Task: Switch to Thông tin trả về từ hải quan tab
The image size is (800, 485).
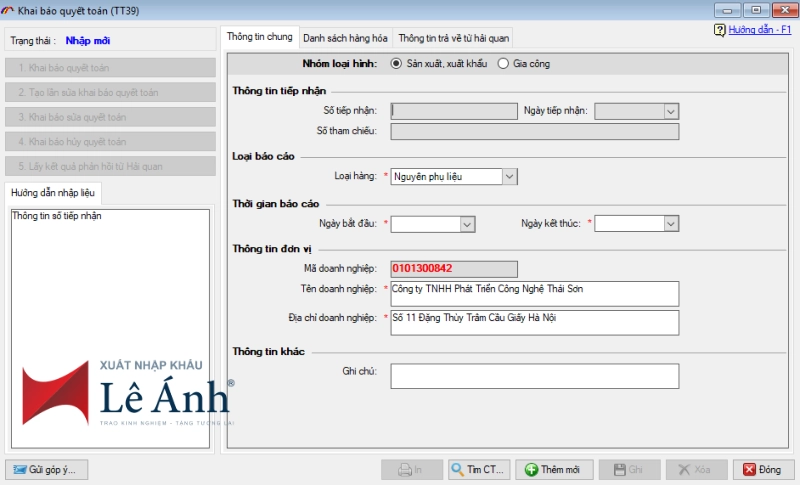Action: click(x=454, y=38)
